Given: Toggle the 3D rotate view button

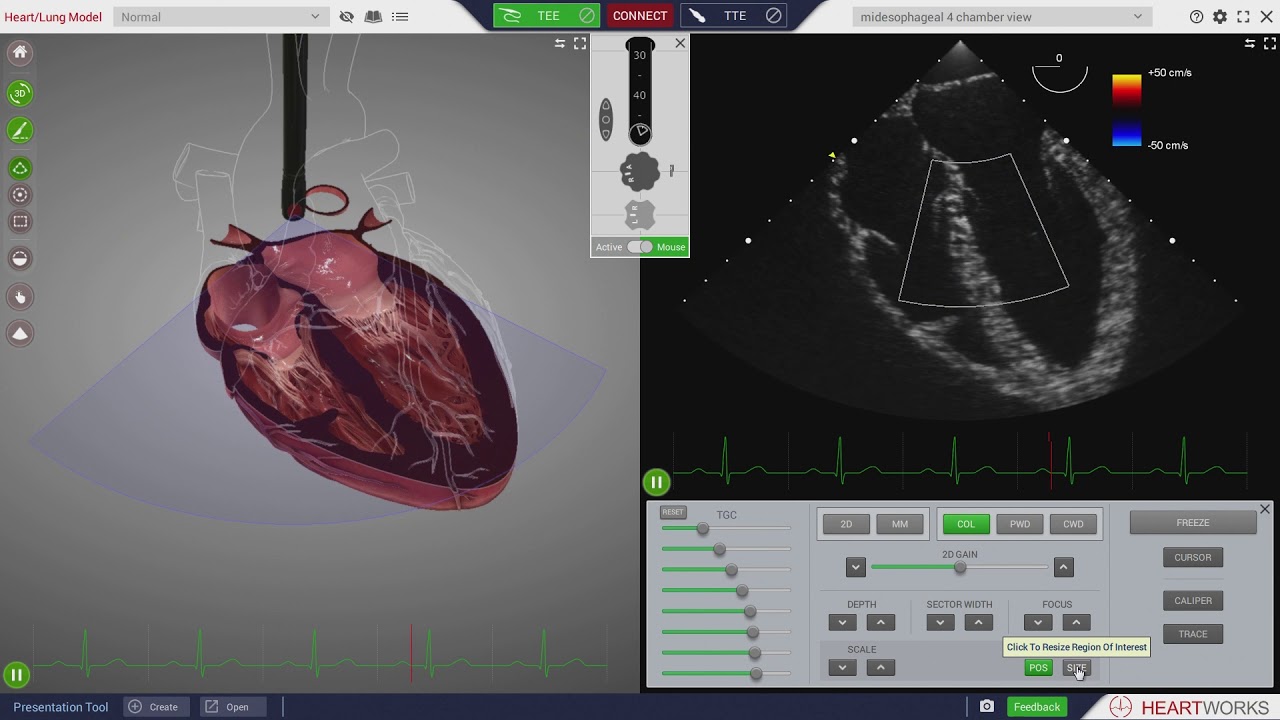Looking at the screenshot, I should coord(20,93).
